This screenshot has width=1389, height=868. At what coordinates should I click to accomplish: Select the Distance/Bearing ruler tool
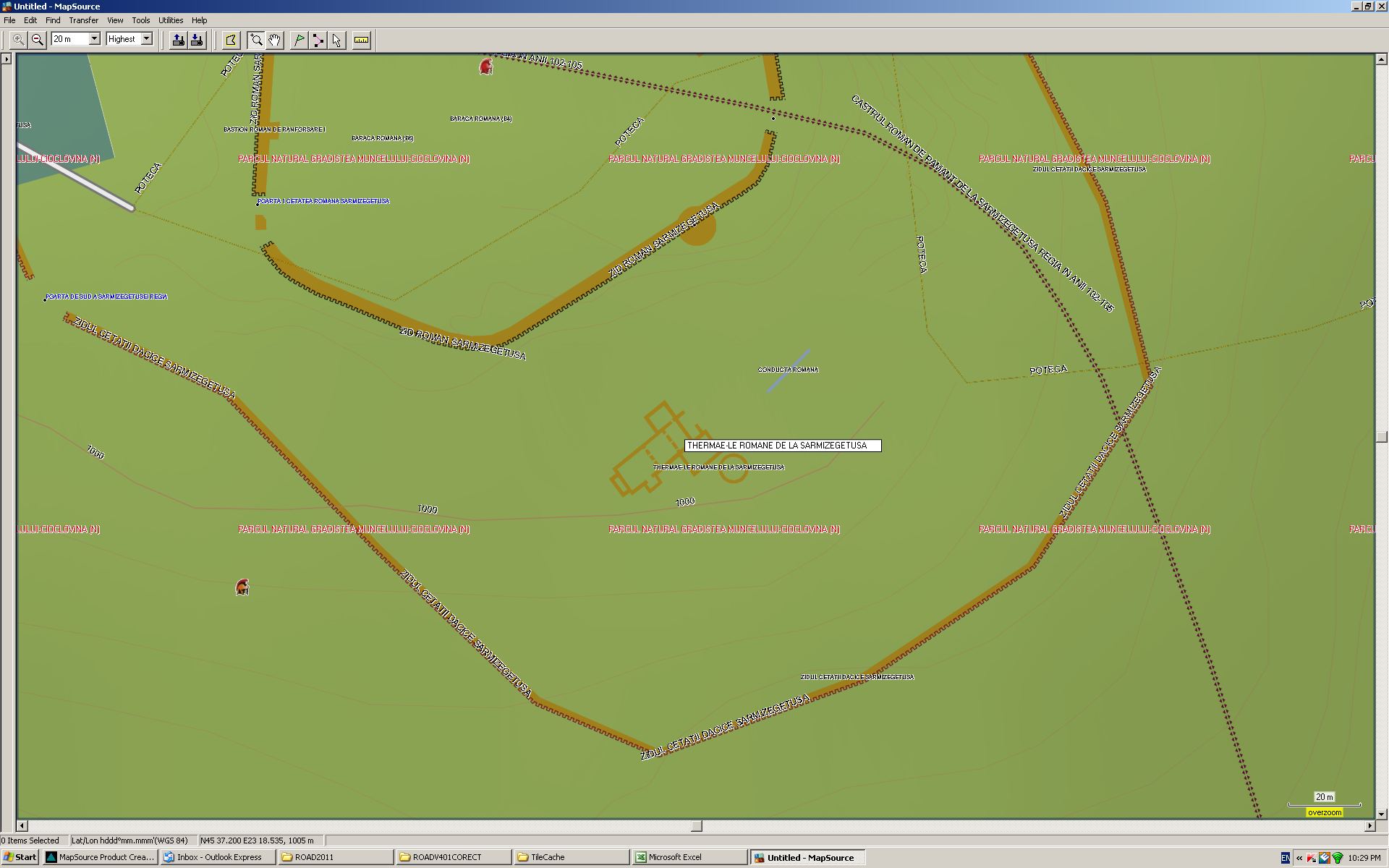tap(361, 40)
